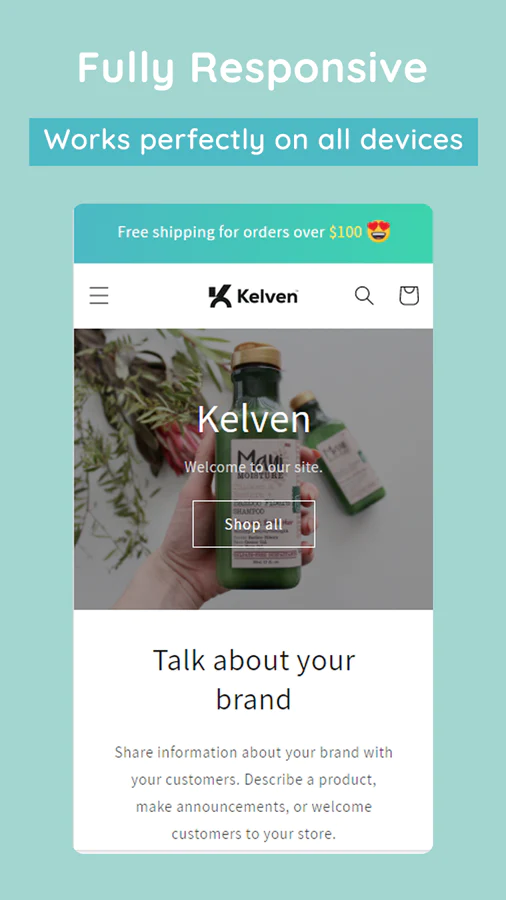Click the black K logo mark
This screenshot has width=506, height=900.
220,296
